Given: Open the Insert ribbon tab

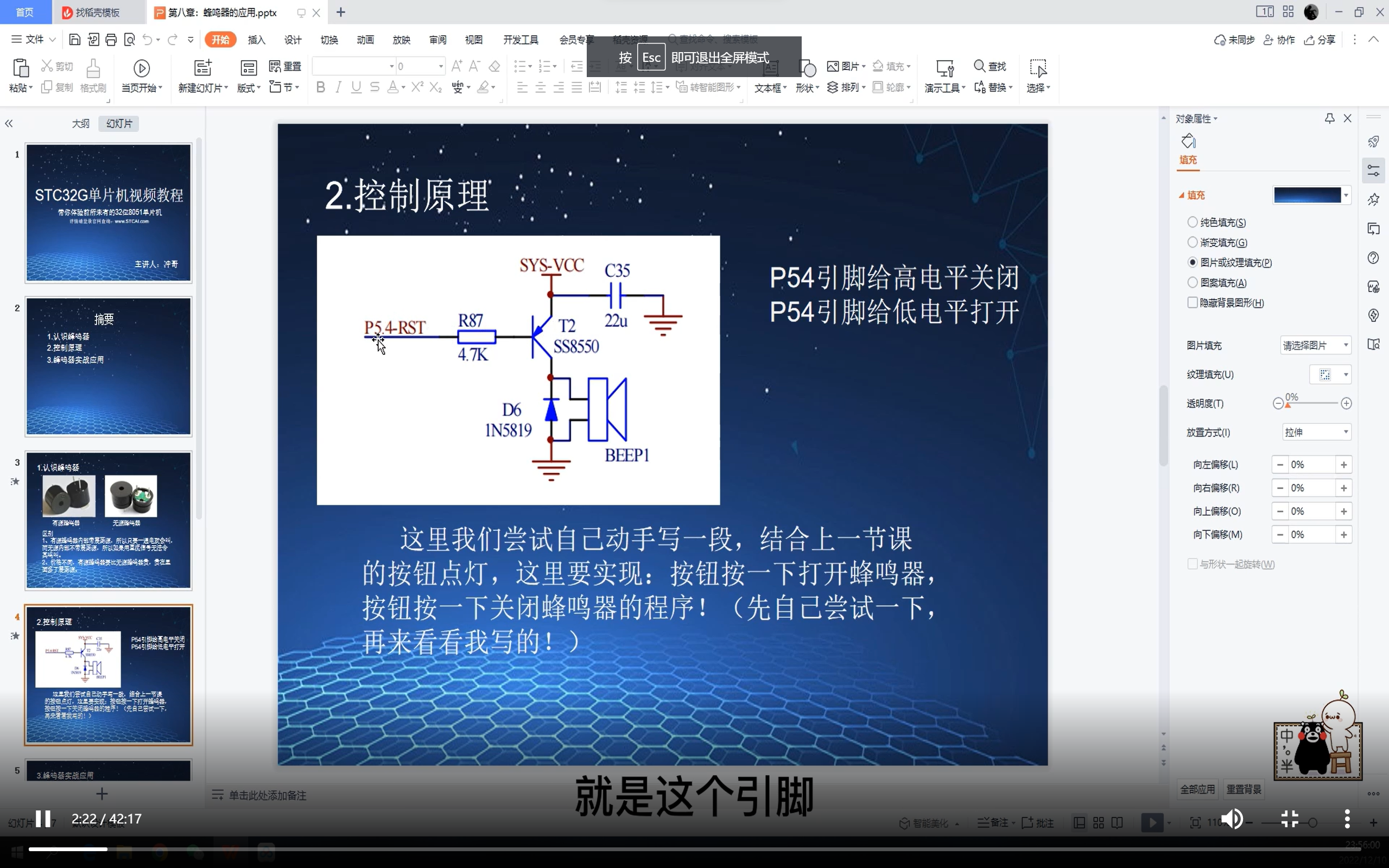Looking at the screenshot, I should click(256, 40).
